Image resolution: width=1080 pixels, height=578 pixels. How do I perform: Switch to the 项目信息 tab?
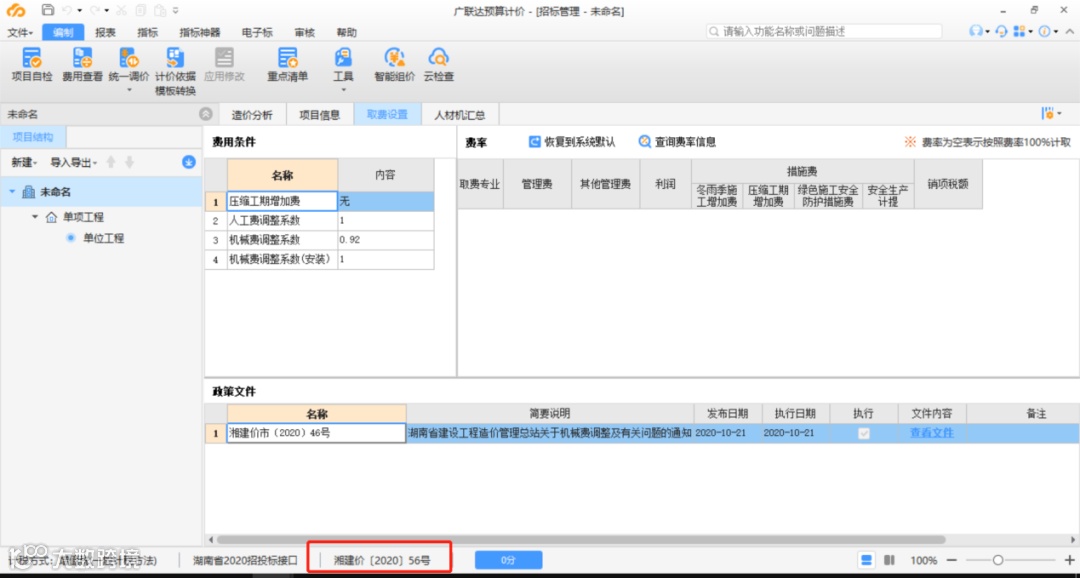[320, 114]
